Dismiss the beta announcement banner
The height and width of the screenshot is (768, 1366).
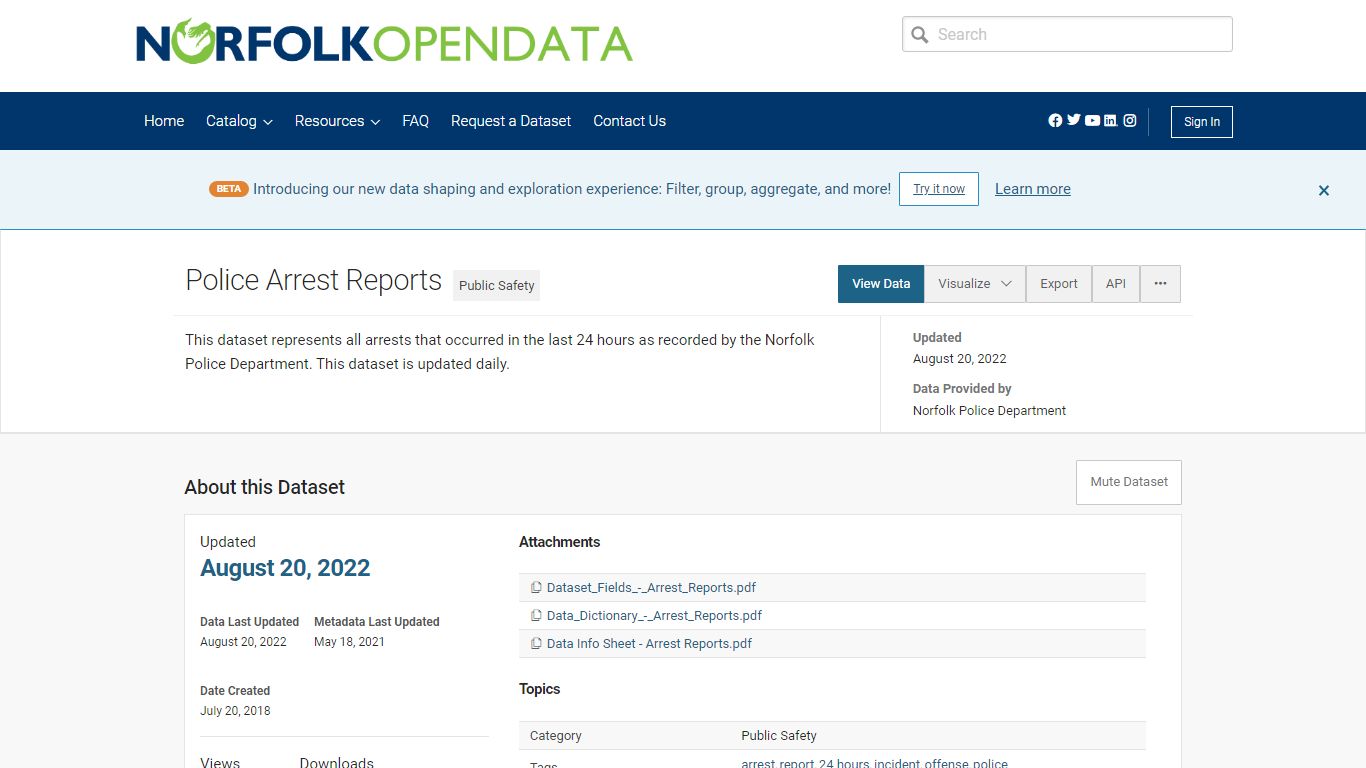1324,190
